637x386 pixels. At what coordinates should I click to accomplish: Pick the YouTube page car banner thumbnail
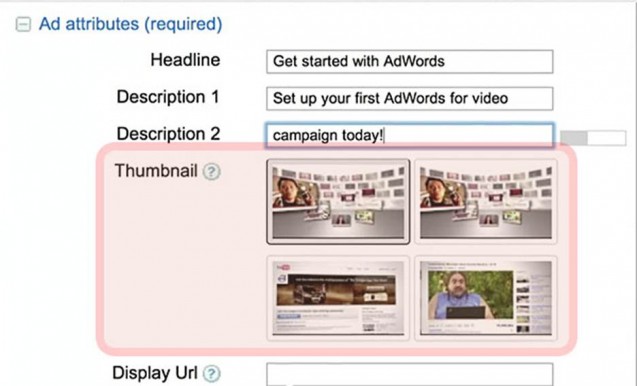click(x=338, y=298)
